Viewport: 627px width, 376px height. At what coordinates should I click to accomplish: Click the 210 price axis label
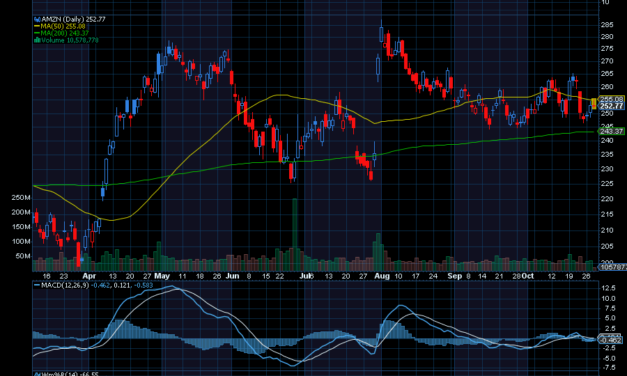tap(607, 230)
